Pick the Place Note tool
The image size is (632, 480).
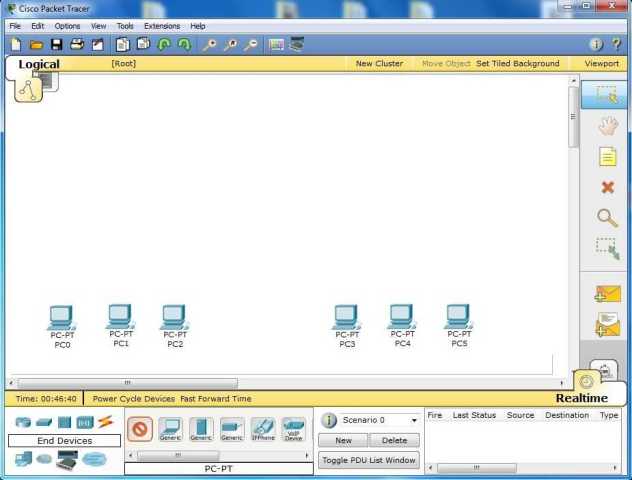coord(607,157)
